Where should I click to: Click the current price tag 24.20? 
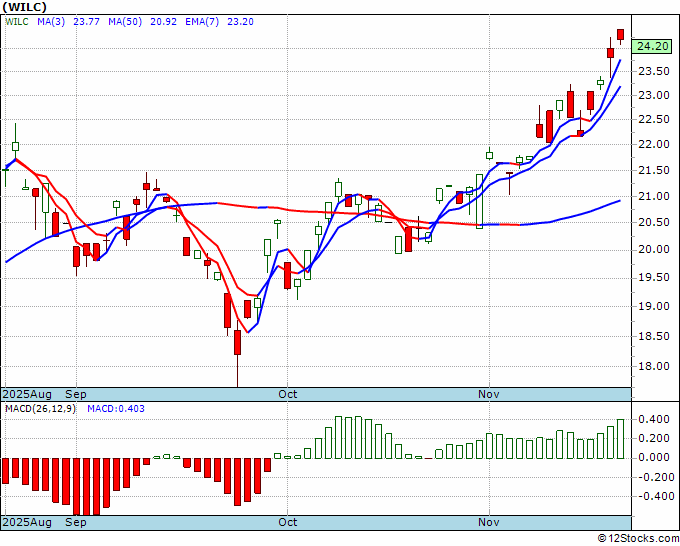(652, 46)
